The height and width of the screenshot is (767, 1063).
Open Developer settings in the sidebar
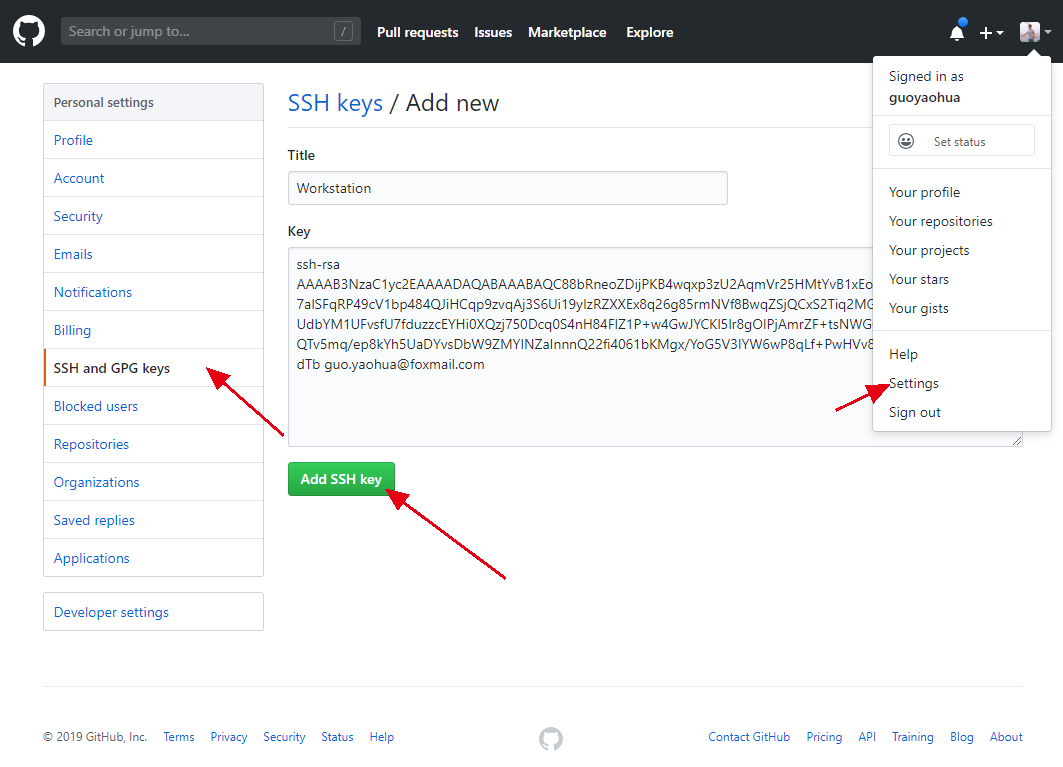(x=111, y=612)
